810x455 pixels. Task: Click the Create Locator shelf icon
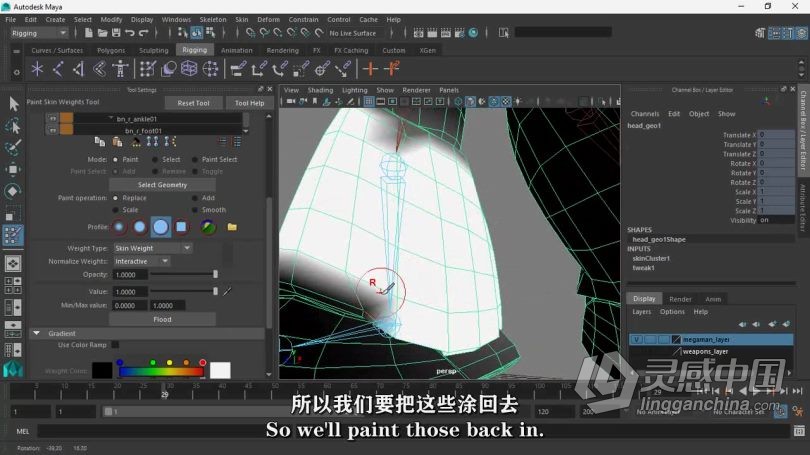click(37, 69)
